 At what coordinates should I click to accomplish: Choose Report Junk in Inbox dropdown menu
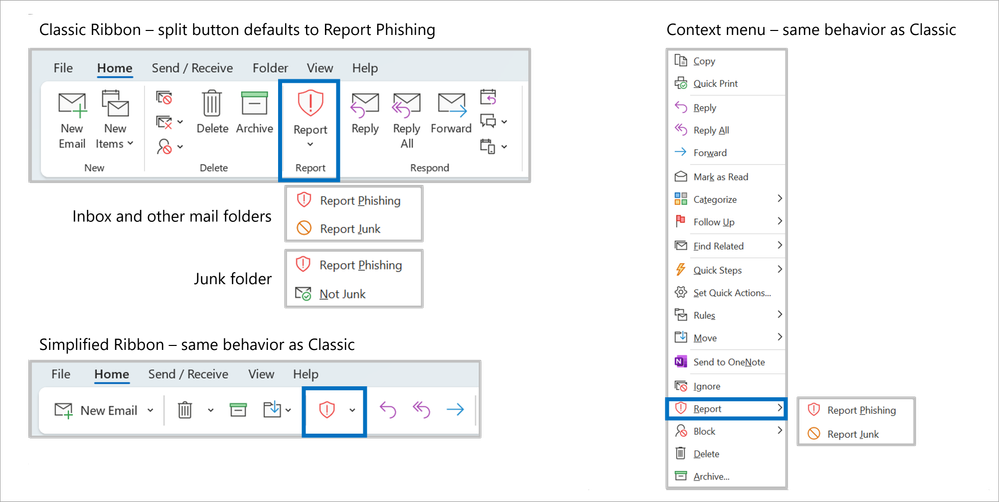pyautogui.click(x=354, y=229)
